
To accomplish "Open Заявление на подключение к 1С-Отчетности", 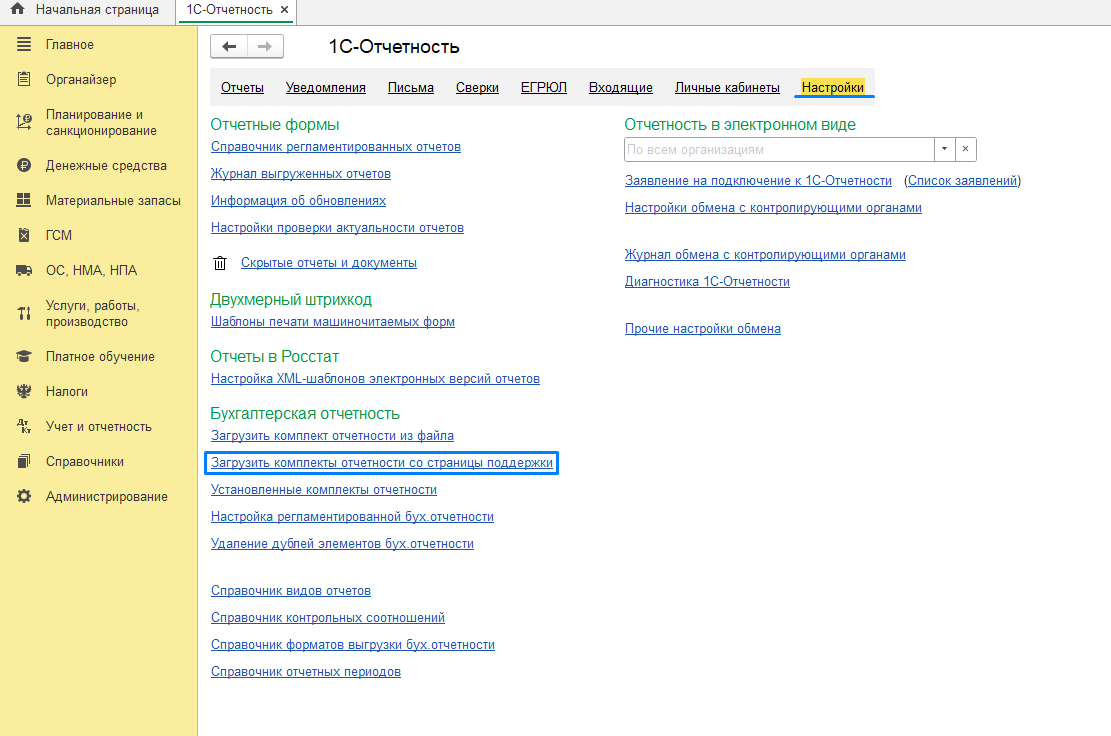I will (758, 181).
